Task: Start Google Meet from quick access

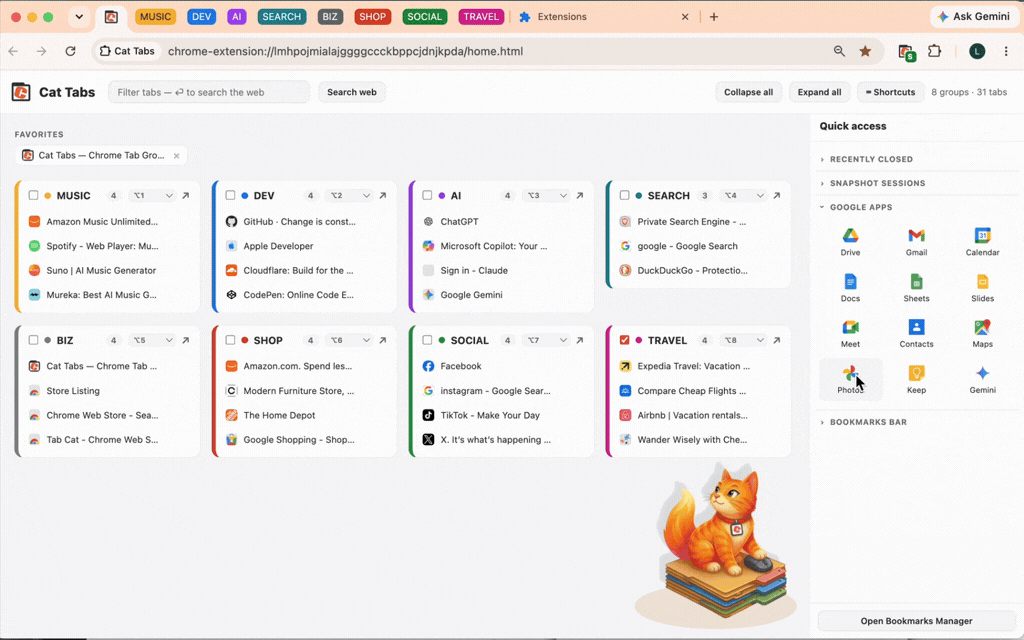Action: point(850,333)
